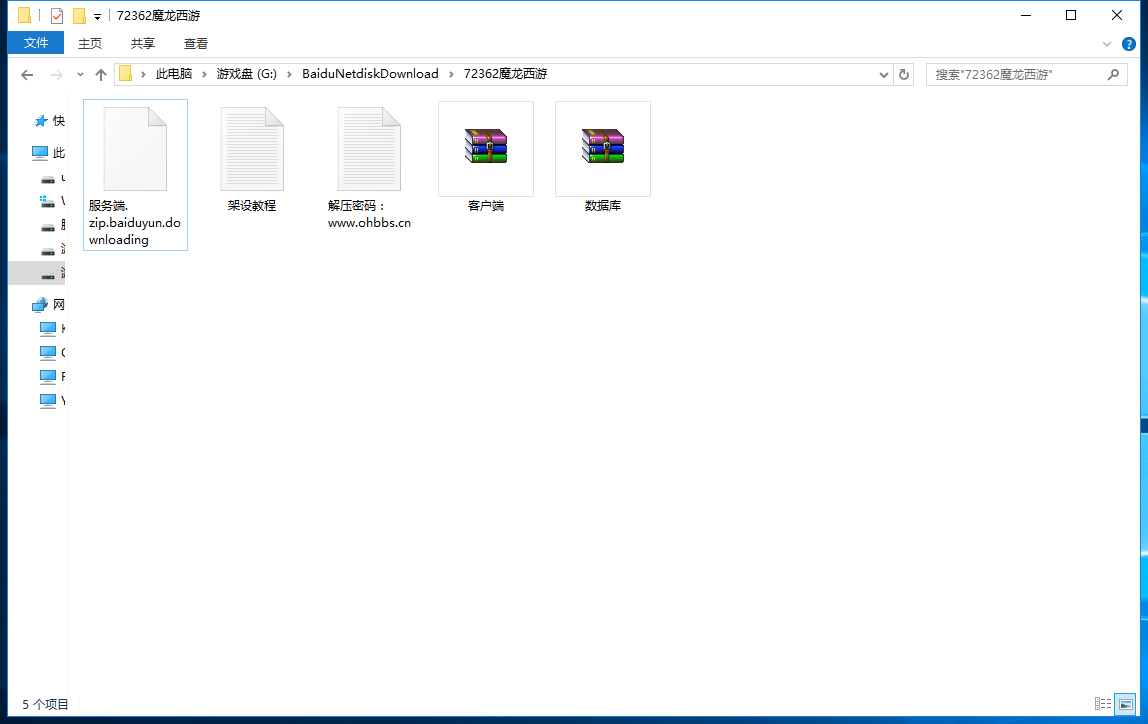Expand the ribbon using the chevron
The image size is (1148, 724).
tap(1107, 44)
